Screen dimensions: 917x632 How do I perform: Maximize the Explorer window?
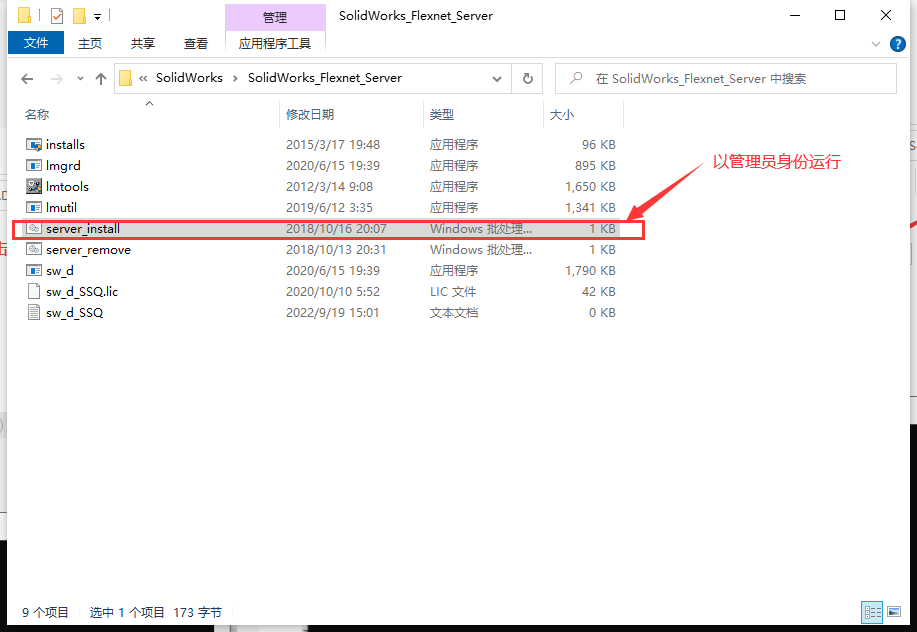[x=840, y=15]
